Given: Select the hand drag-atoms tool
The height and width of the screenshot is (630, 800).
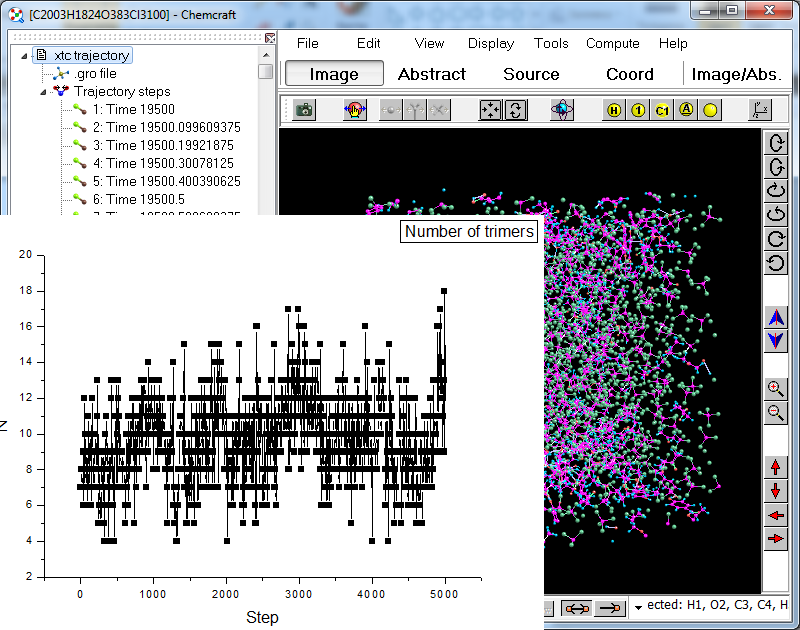Looking at the screenshot, I should [355, 110].
